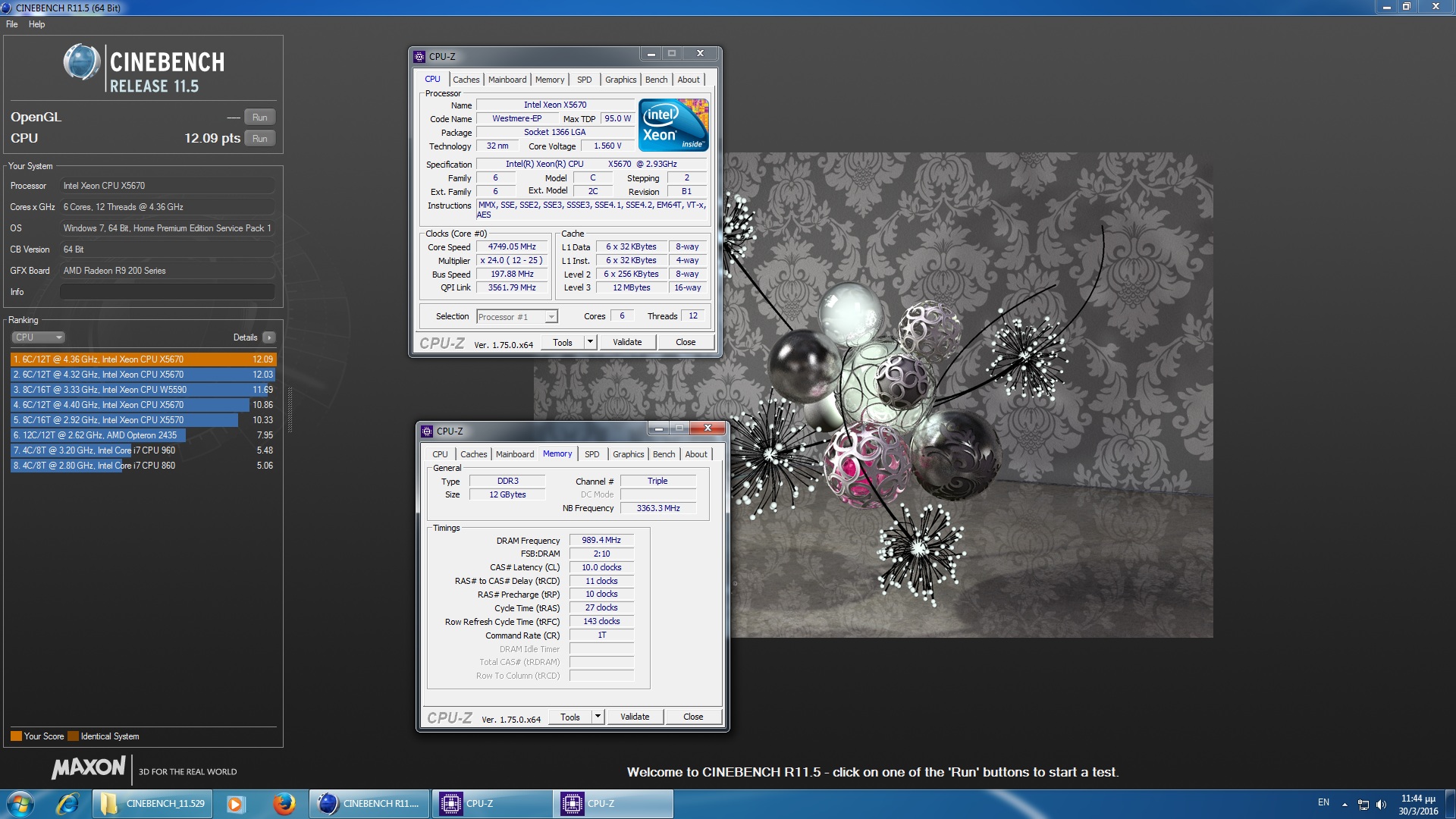Select the Core i7 860 ranking row
Screen dimensions: 1456x819
click(143, 466)
